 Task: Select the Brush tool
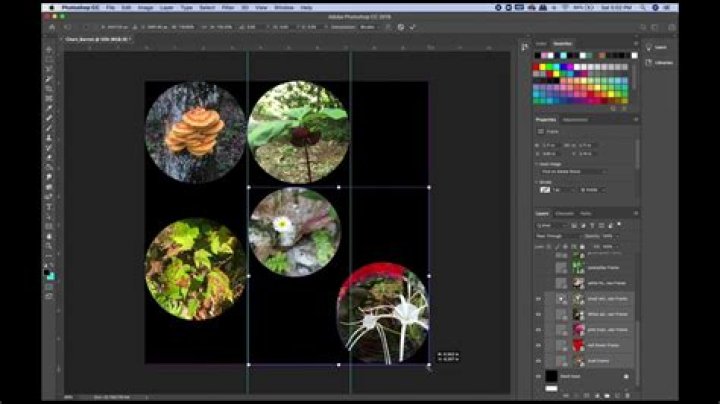(x=49, y=128)
